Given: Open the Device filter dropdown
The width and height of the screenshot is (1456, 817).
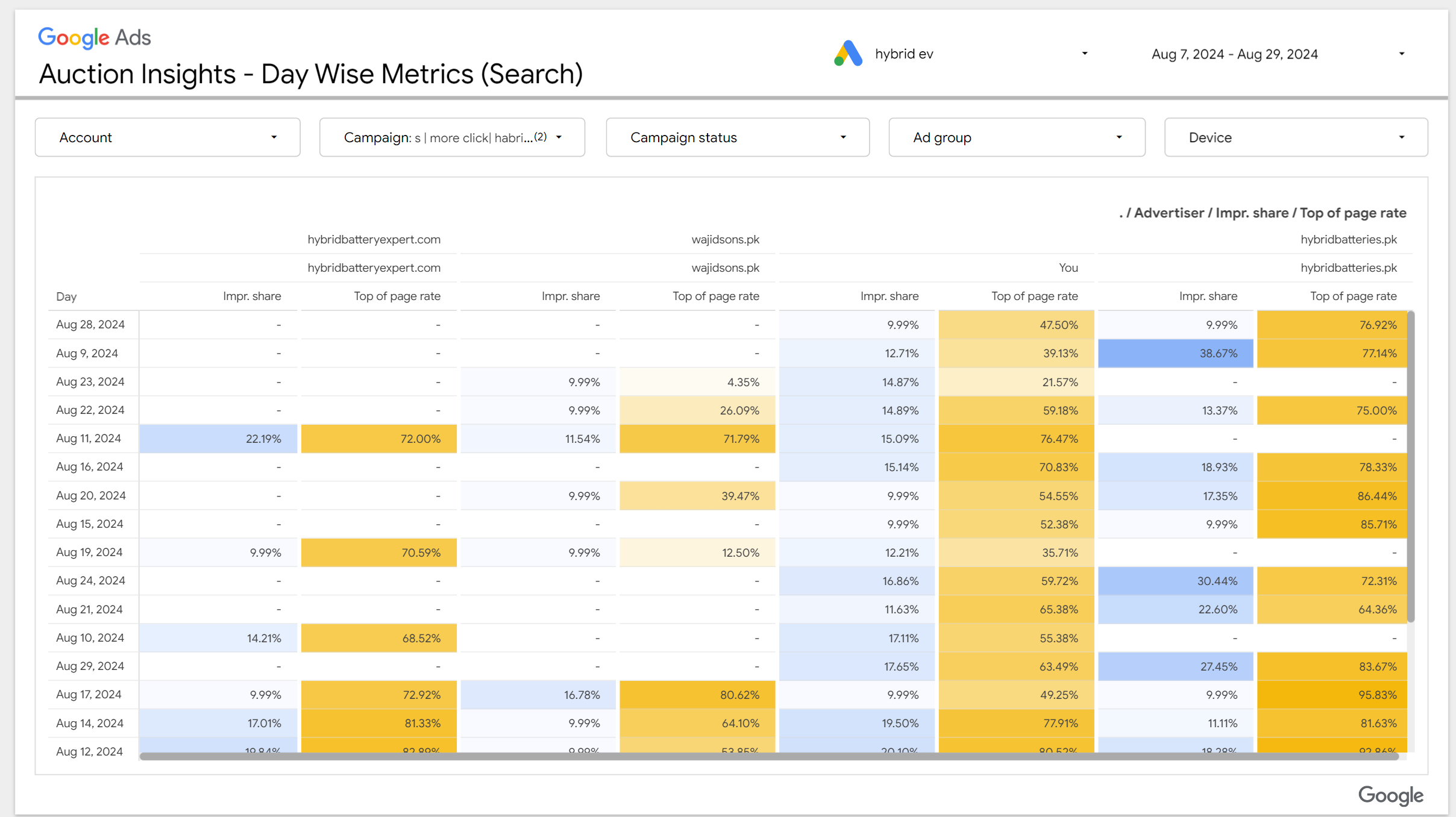Looking at the screenshot, I should 1296,137.
